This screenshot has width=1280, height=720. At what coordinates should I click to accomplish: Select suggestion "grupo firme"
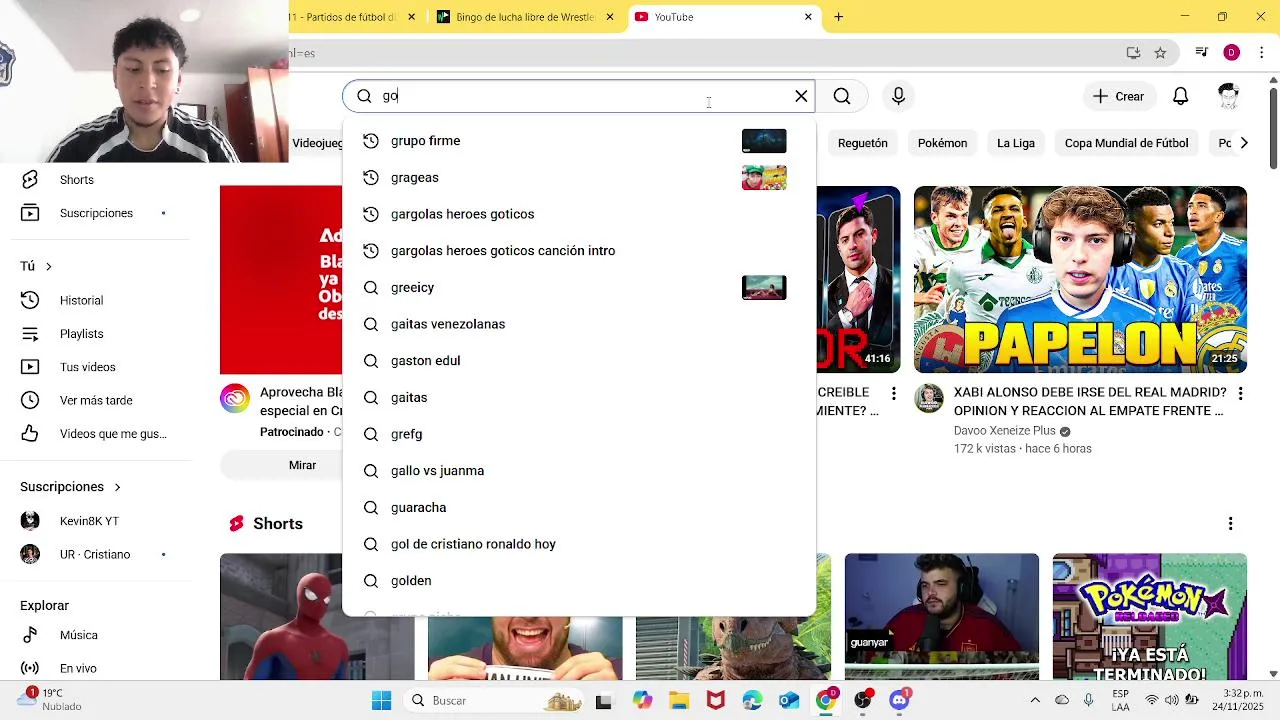(x=579, y=141)
